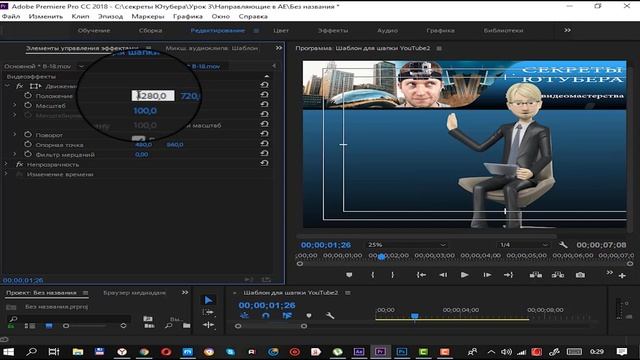Toggle Положение animation stopwatch
Viewport: 640px width, 360px height.
coord(28,96)
